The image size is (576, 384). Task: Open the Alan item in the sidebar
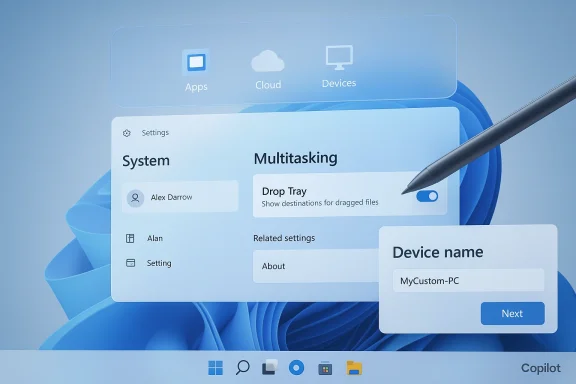click(x=155, y=238)
